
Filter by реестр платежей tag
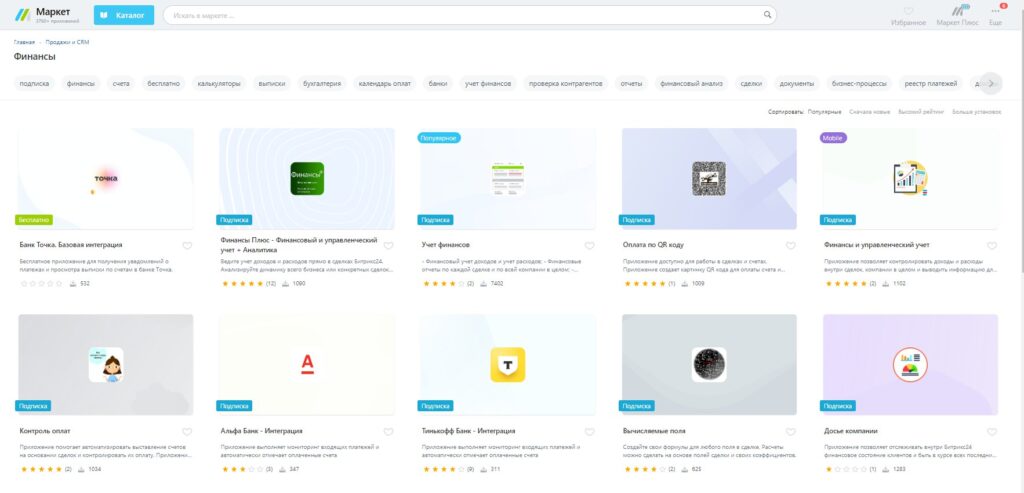click(x=931, y=84)
